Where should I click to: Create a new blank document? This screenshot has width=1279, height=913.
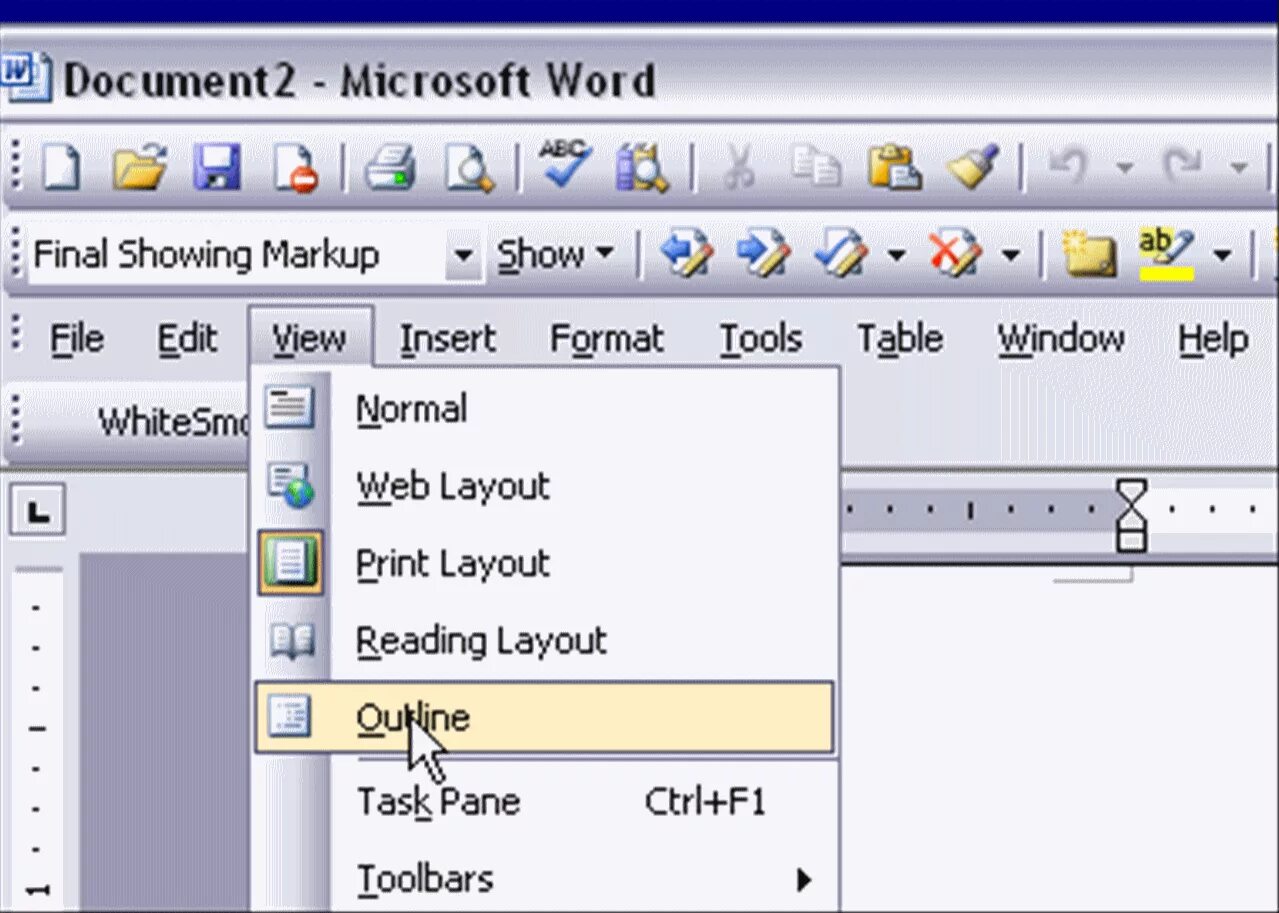click(x=60, y=167)
